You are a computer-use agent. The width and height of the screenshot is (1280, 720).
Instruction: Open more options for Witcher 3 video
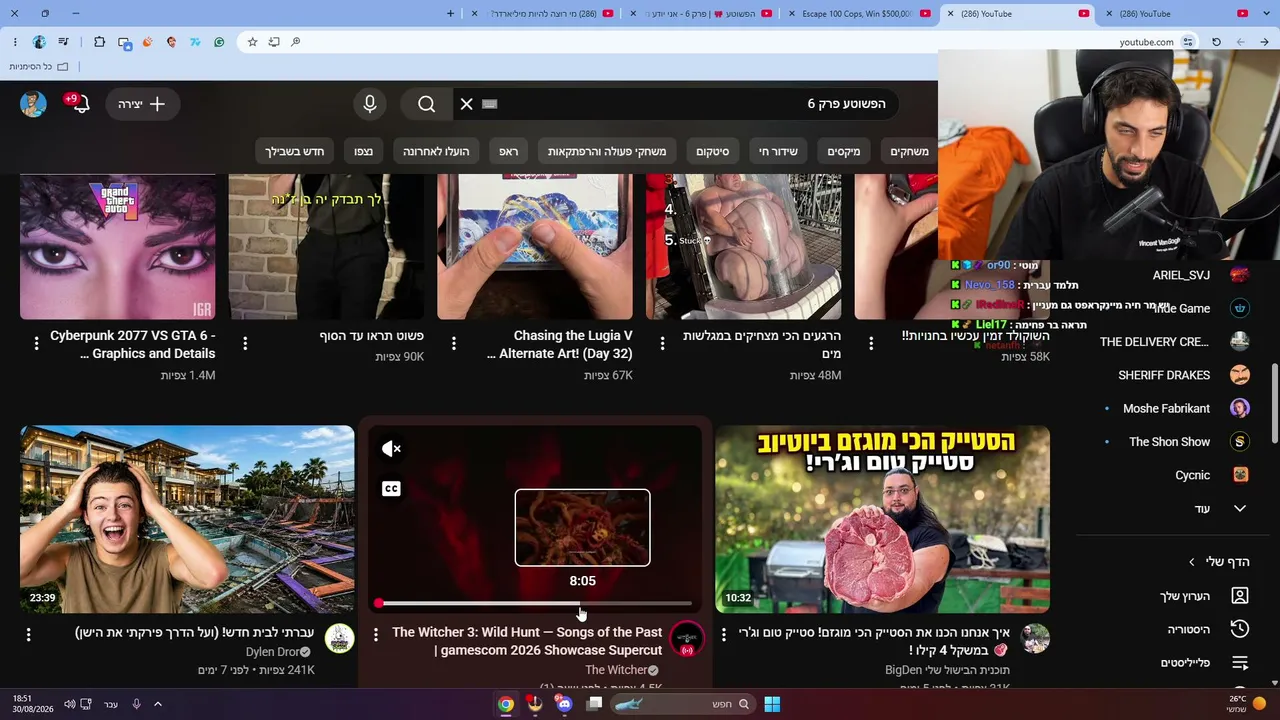[x=376, y=634]
